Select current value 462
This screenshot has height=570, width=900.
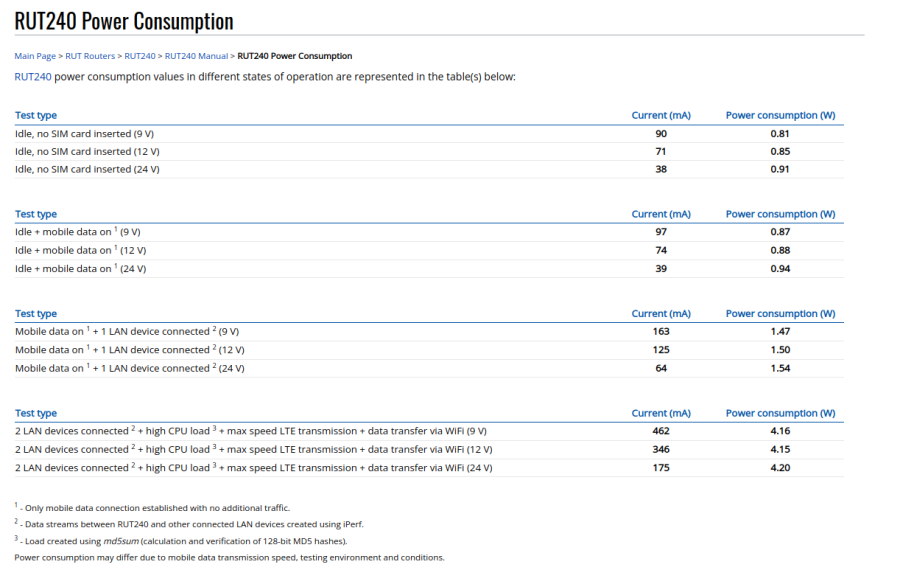coord(661,431)
